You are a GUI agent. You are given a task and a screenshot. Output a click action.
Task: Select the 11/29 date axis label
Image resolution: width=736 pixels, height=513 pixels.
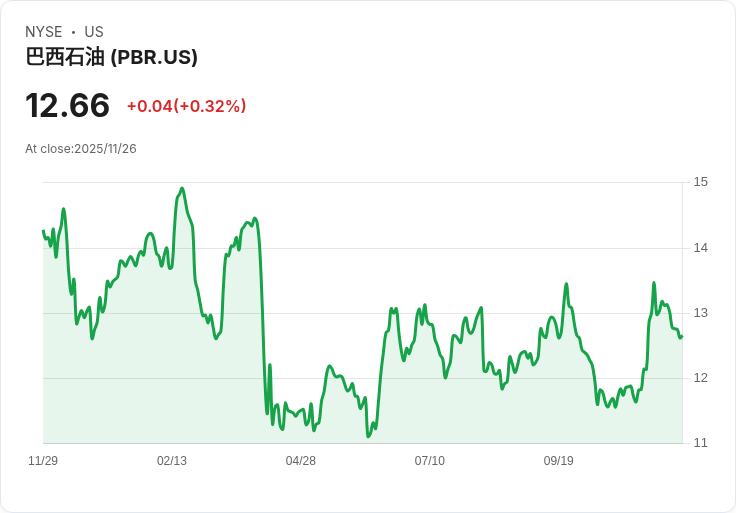pyautogui.click(x=43, y=461)
